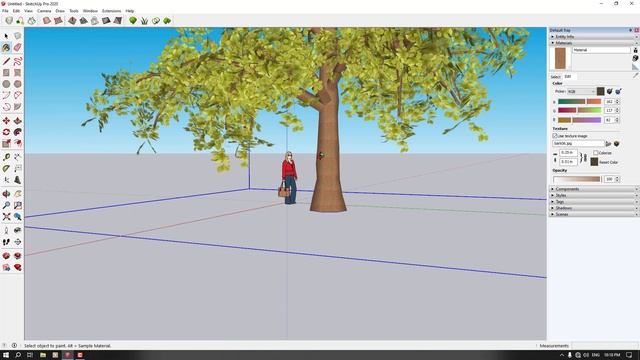640x360 pixels.
Task: Pick the Polygon tool
Action: click(x=18, y=84)
